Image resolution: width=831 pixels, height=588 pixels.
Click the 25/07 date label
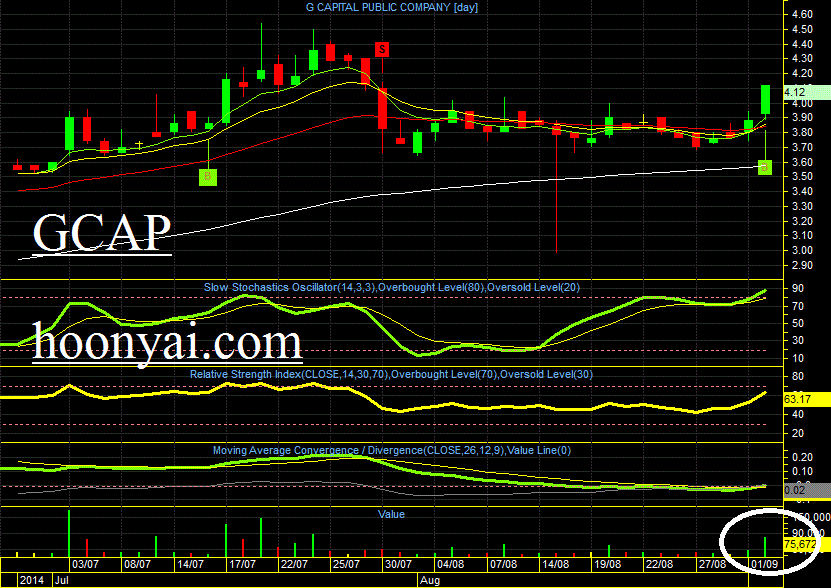[347, 564]
